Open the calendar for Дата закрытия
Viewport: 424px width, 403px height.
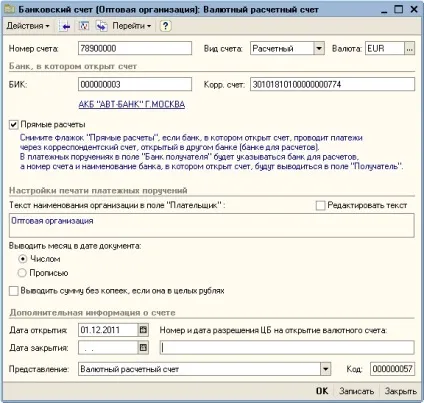(x=143, y=348)
